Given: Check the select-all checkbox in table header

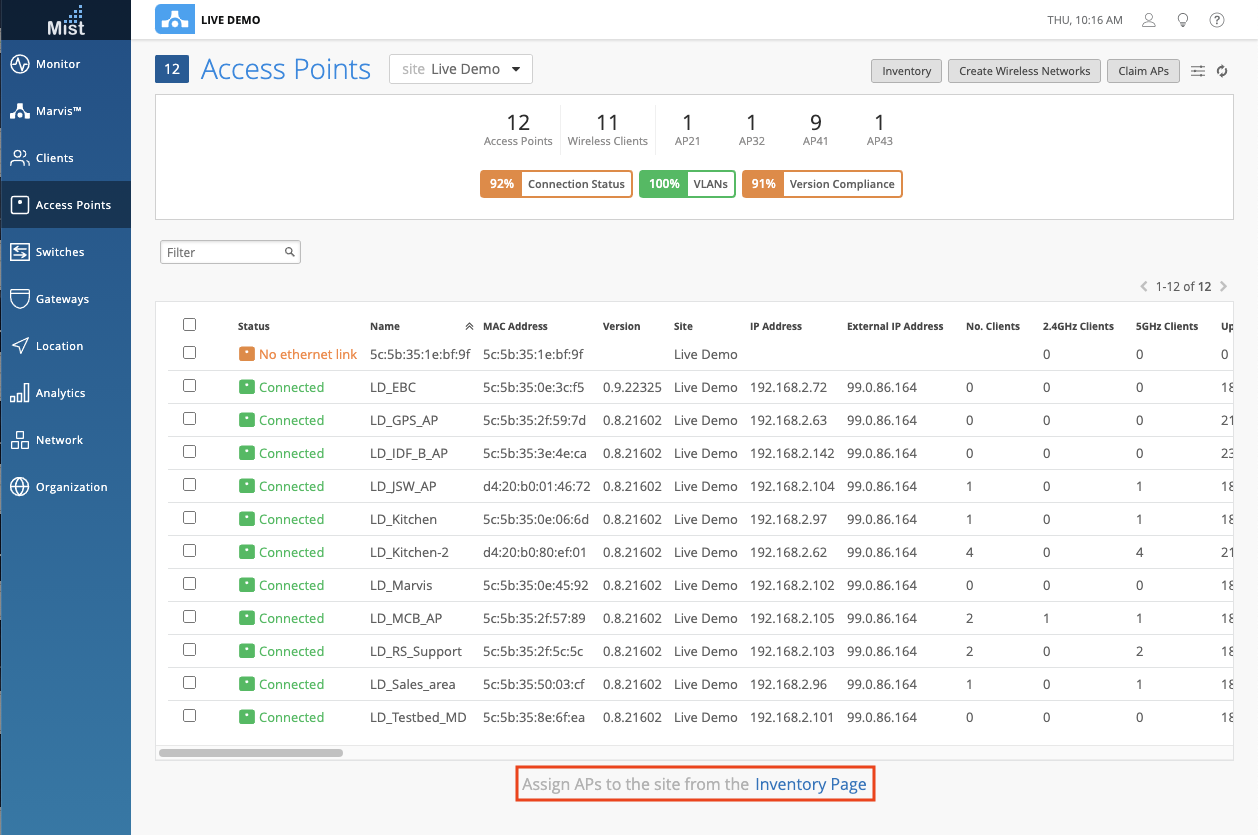Looking at the screenshot, I should click(x=189, y=325).
